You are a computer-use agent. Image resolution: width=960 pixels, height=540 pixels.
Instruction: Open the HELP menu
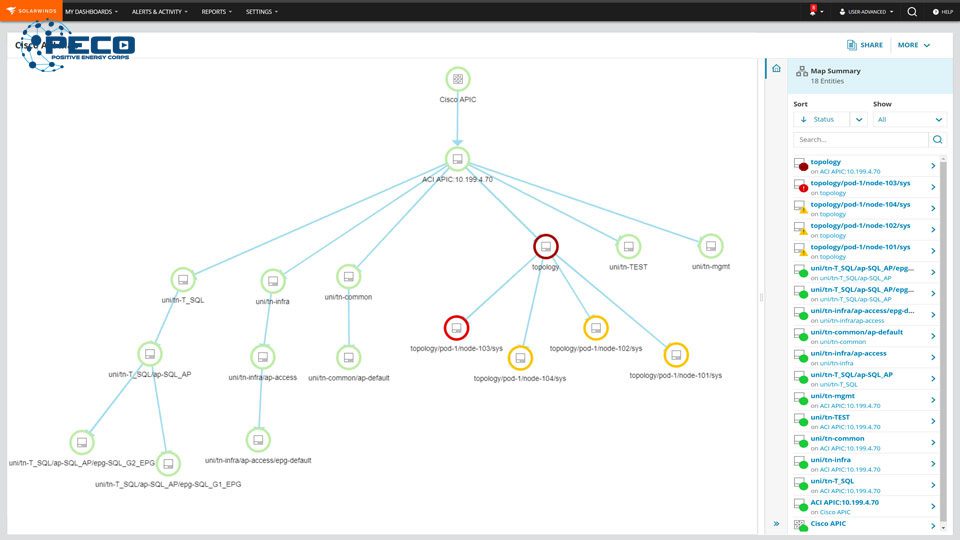click(x=943, y=12)
